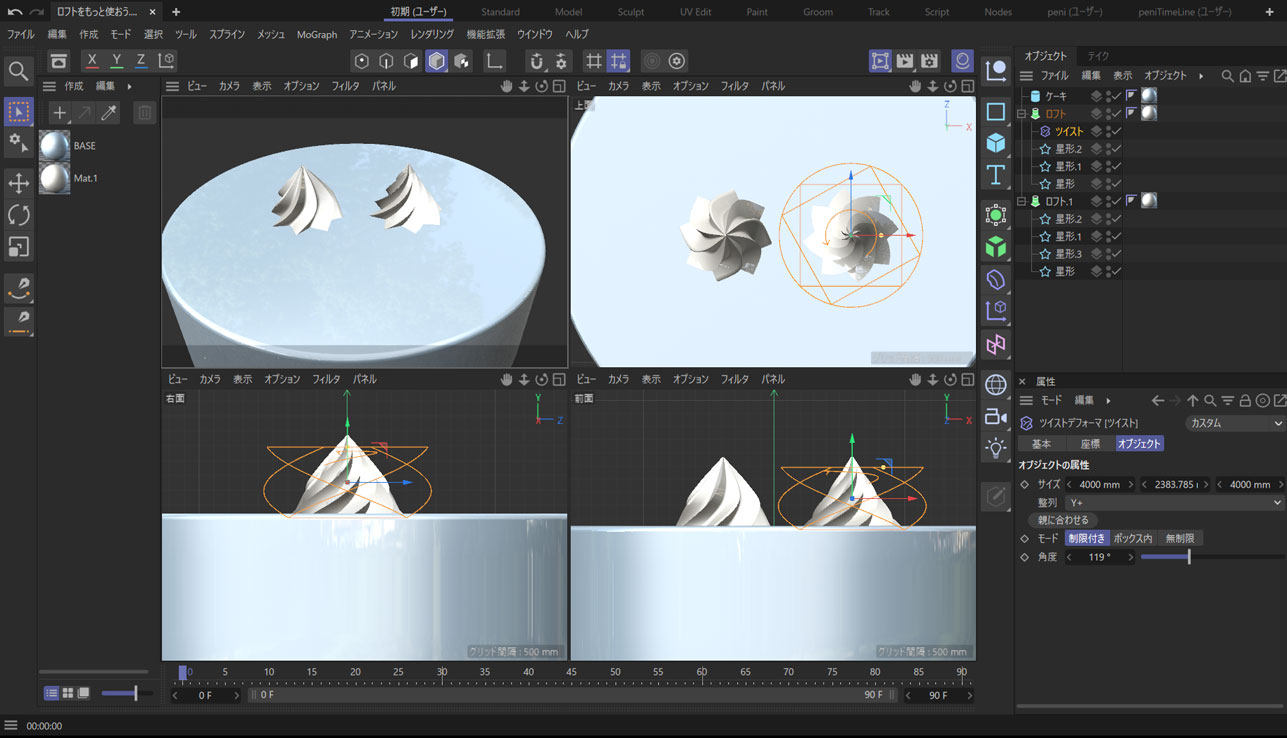Click the Light object icon

point(996,448)
